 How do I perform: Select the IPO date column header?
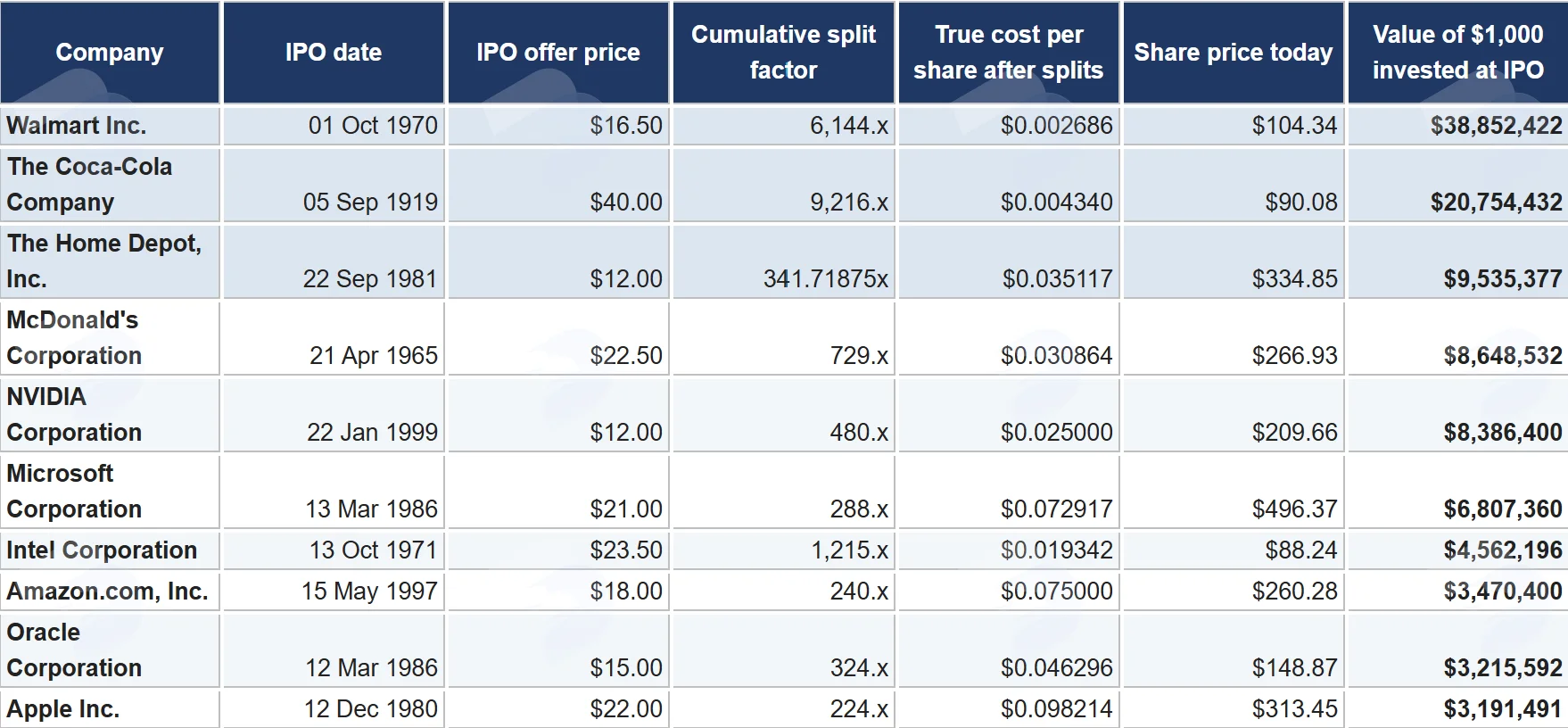(x=334, y=53)
